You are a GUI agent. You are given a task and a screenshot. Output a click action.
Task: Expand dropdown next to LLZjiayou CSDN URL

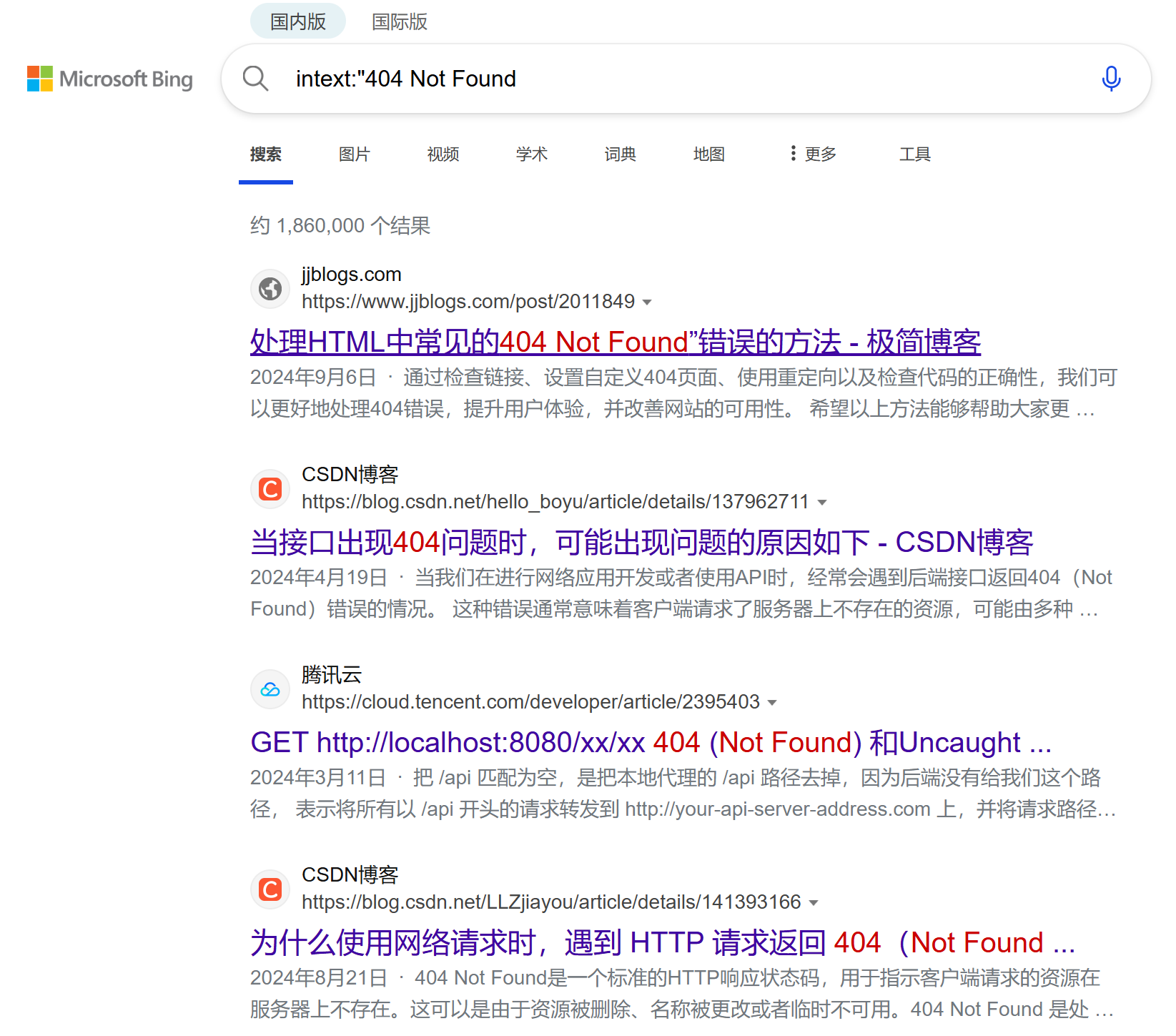[814, 903]
